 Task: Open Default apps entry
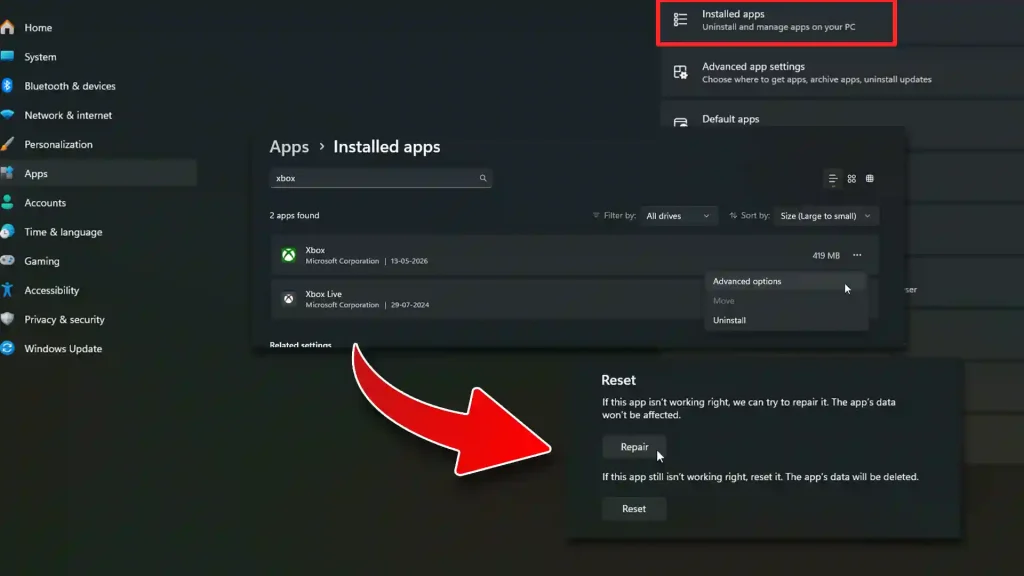(x=731, y=119)
